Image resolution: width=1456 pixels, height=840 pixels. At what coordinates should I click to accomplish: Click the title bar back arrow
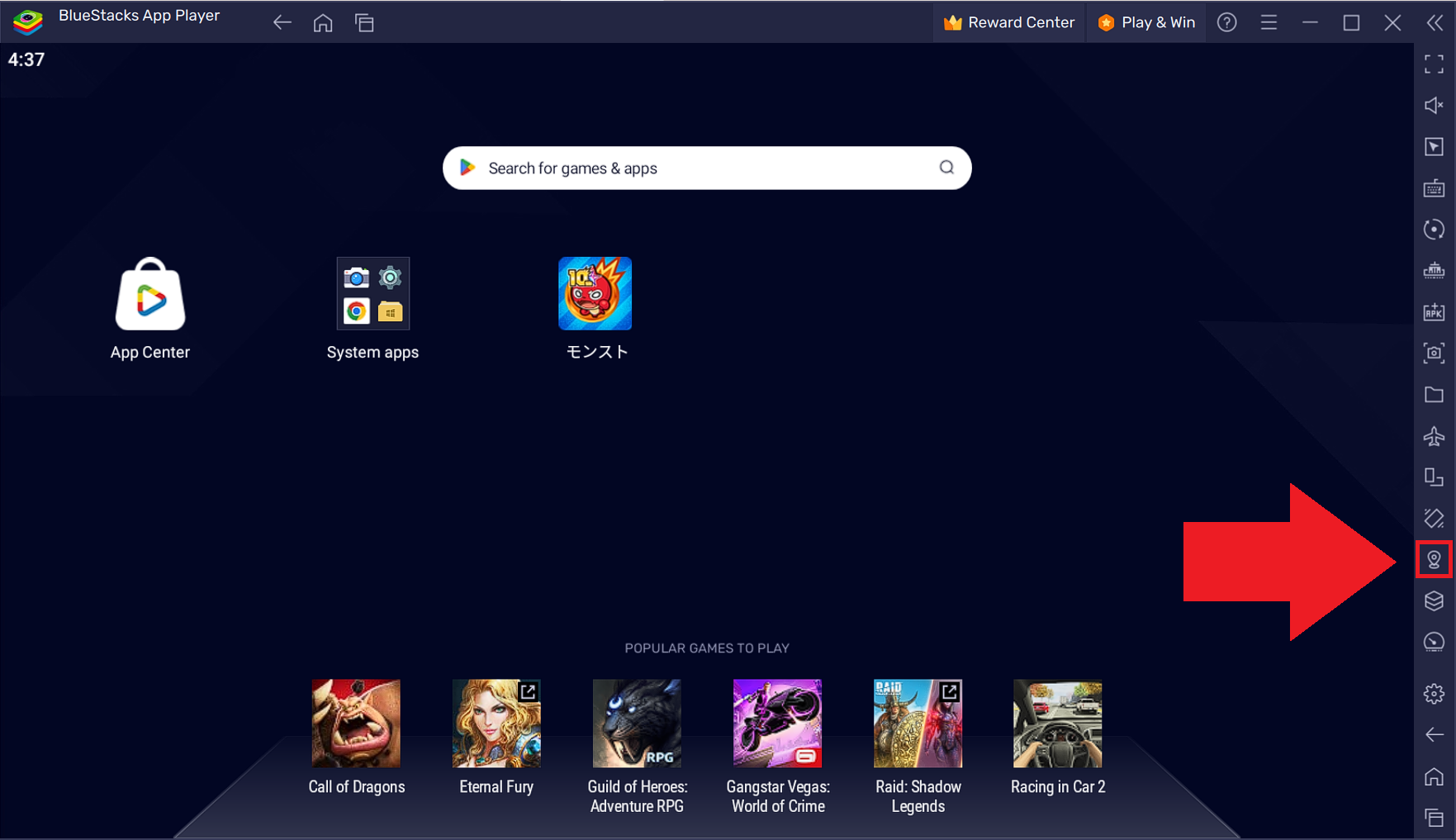tap(282, 22)
